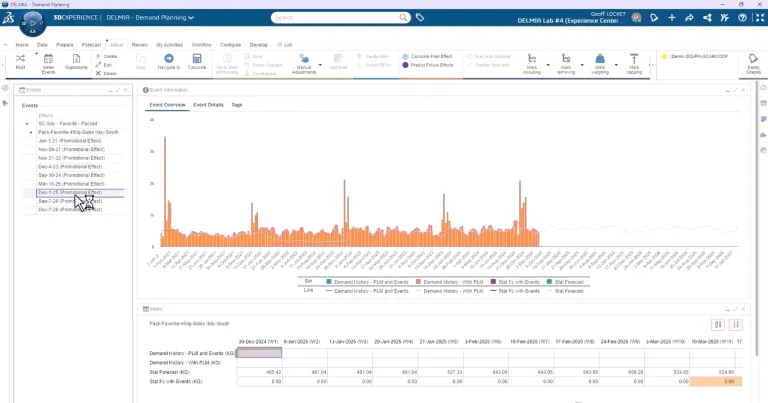
Task: Click the Create button in ribbon
Action: point(109,57)
